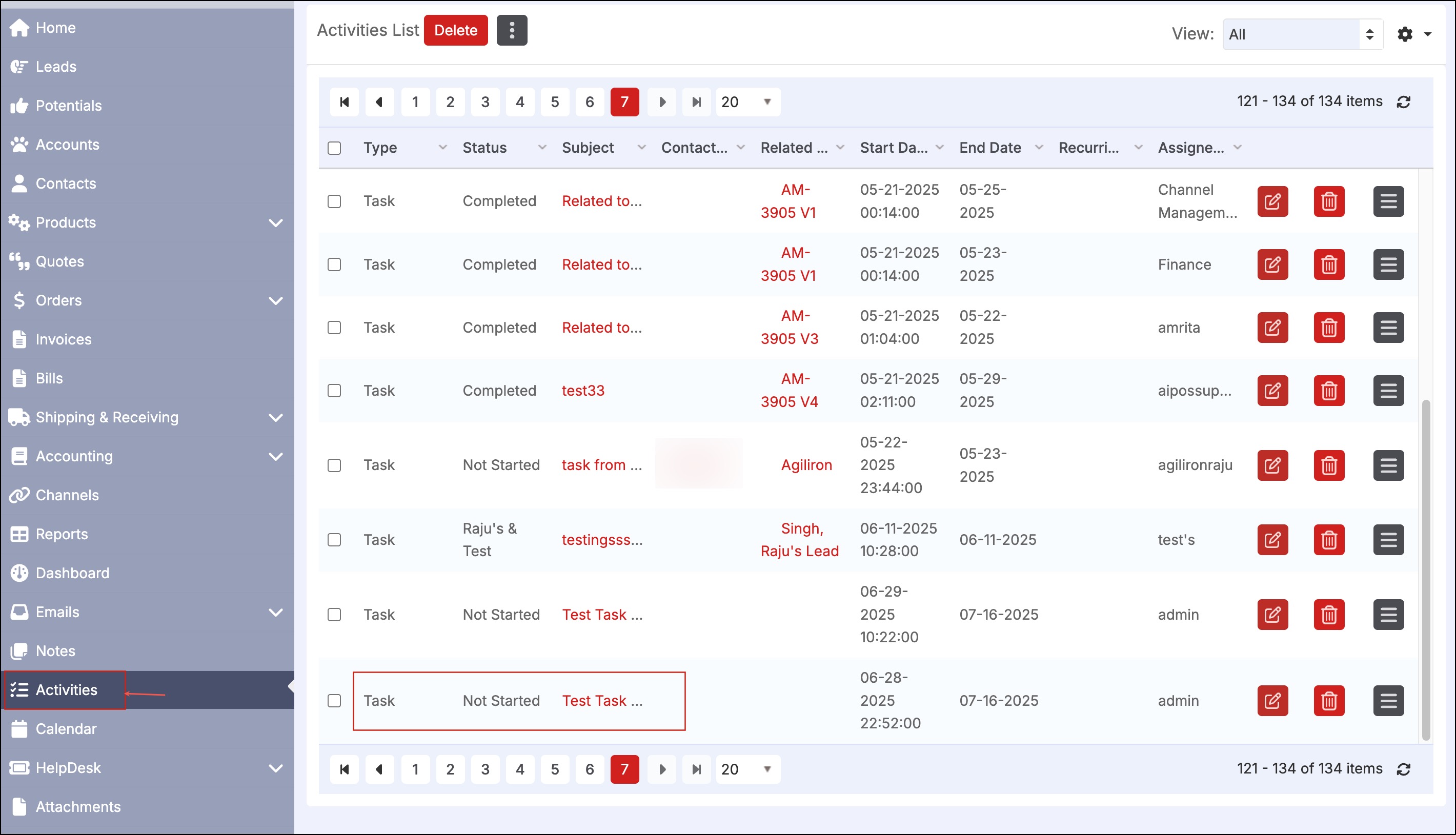Go to page 1 in the top pager
Screen dimensions: 1456x835
tap(415, 102)
